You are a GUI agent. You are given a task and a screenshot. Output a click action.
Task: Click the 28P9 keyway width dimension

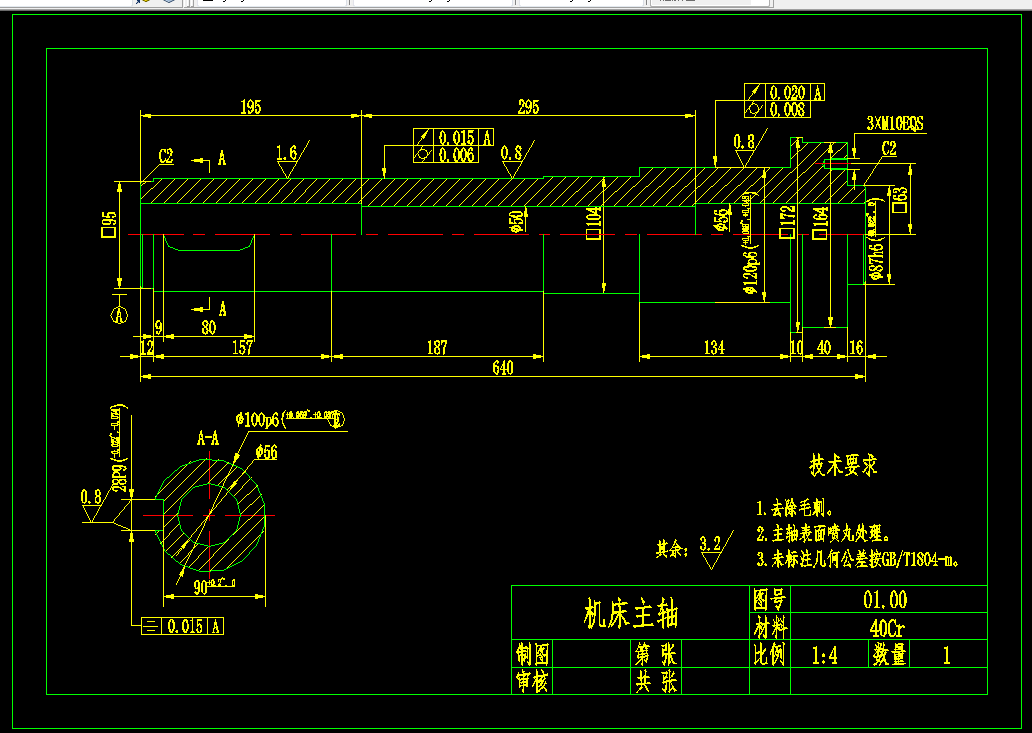pos(119,449)
